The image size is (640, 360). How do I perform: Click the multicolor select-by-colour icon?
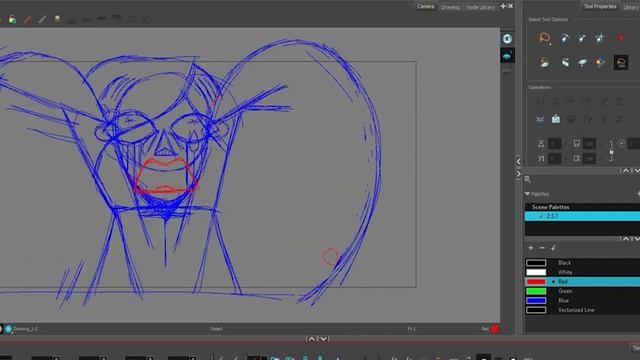pos(600,62)
